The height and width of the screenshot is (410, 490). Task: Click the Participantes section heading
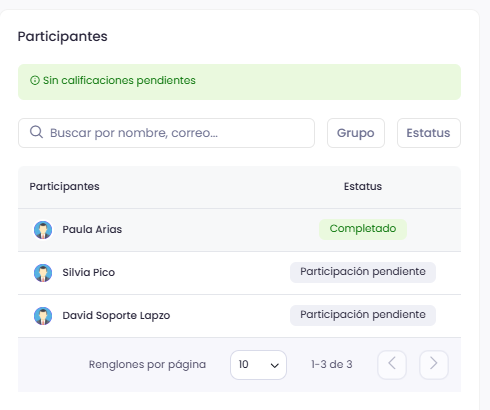pos(62,36)
